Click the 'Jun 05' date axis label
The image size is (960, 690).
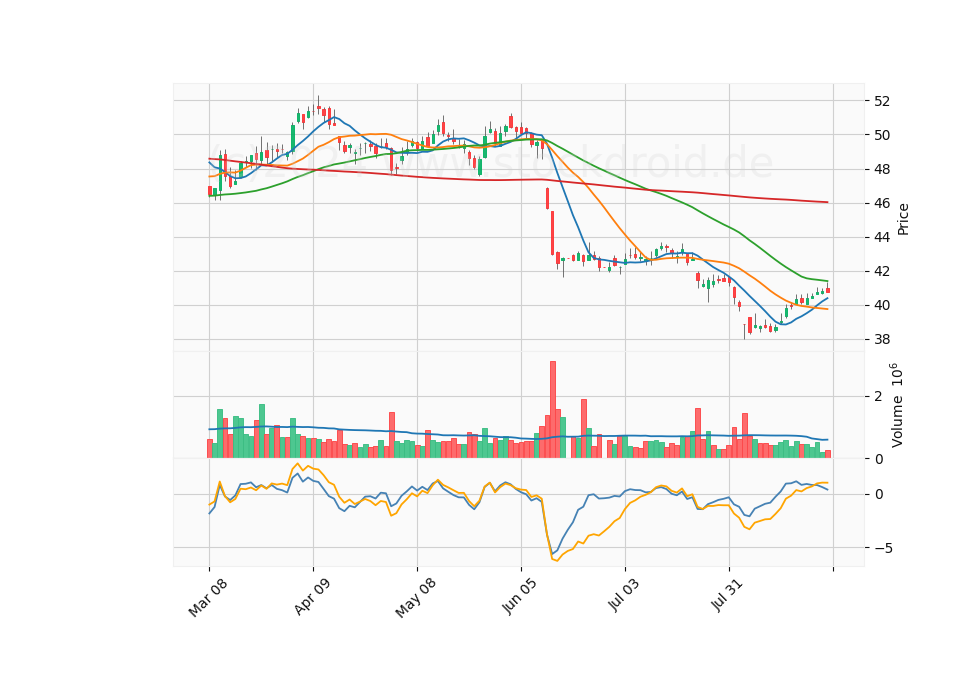[519, 596]
